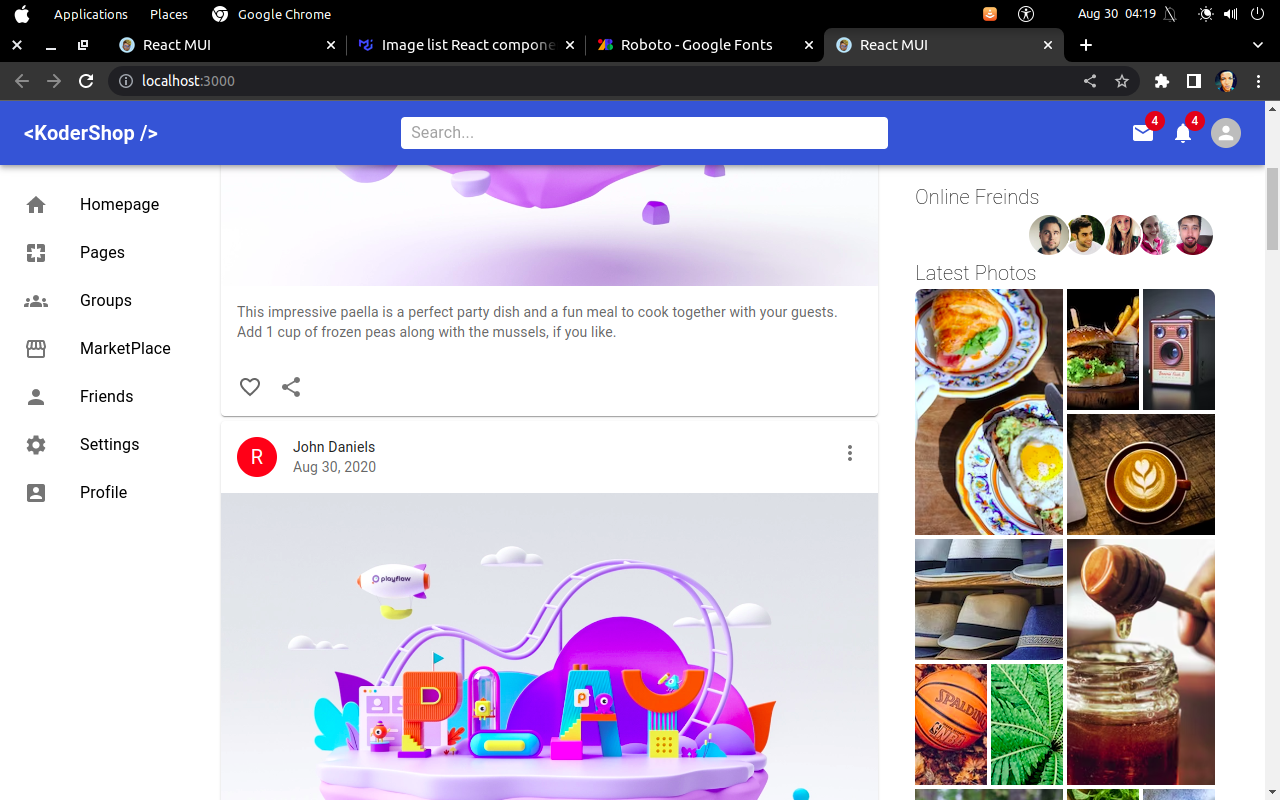Open Chrome extensions puzzle icon
This screenshot has width=1280, height=800.
(x=1161, y=81)
